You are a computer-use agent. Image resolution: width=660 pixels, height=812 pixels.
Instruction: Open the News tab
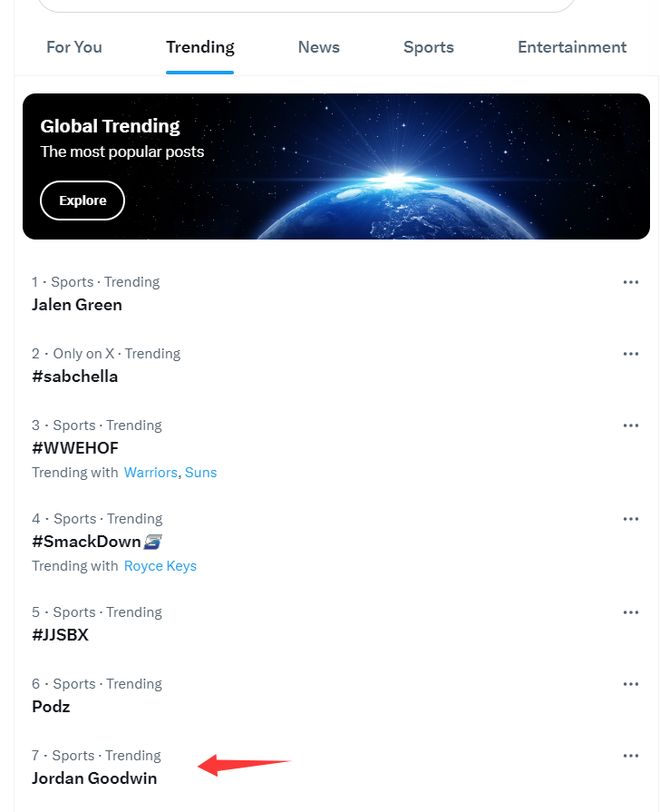318,47
